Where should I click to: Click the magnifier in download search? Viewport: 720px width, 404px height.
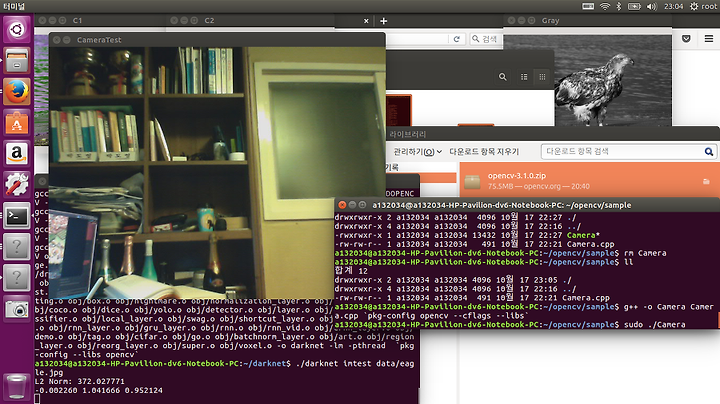[x=709, y=152]
